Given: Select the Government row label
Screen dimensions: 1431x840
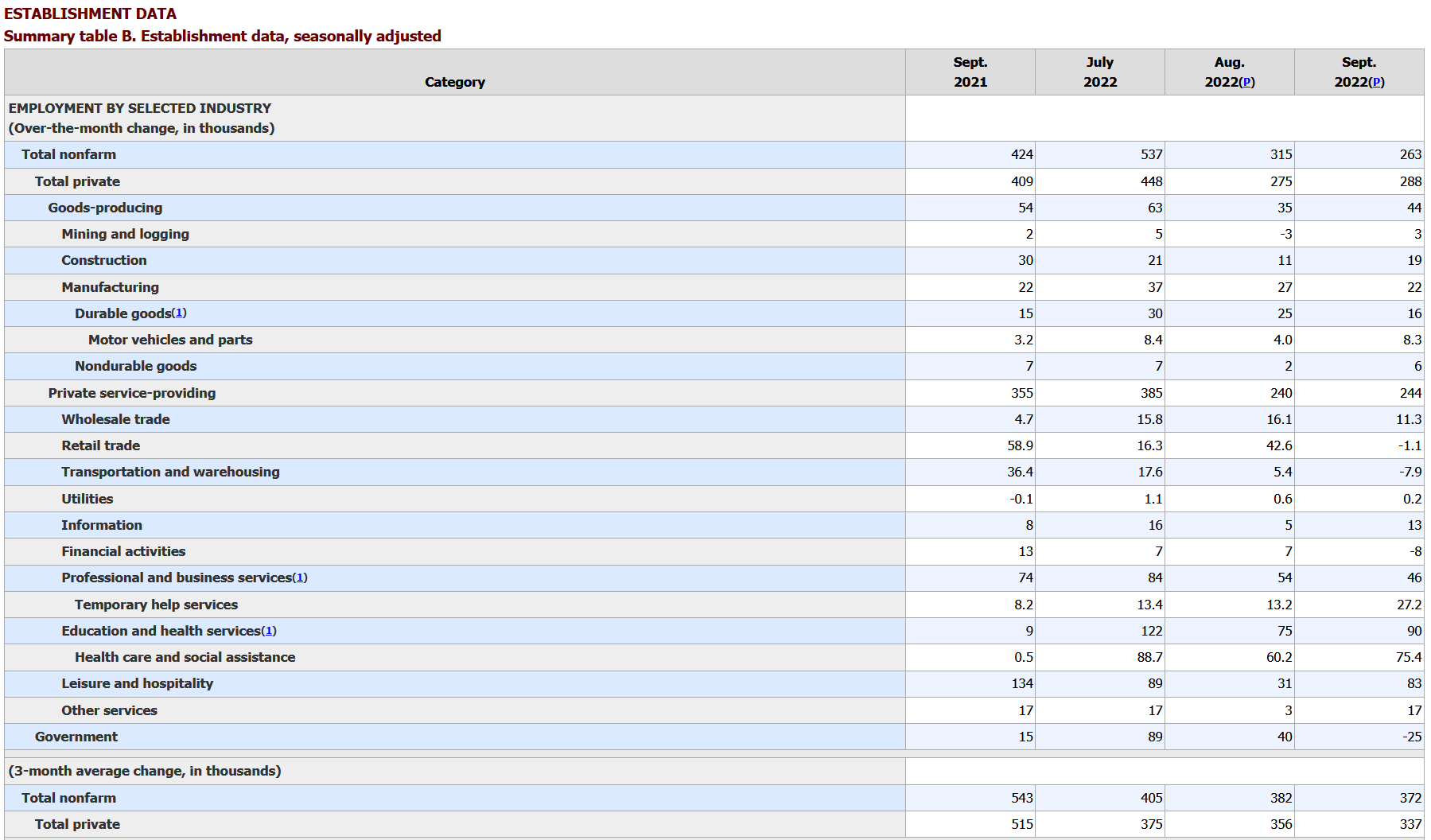Looking at the screenshot, I should pos(76,737).
